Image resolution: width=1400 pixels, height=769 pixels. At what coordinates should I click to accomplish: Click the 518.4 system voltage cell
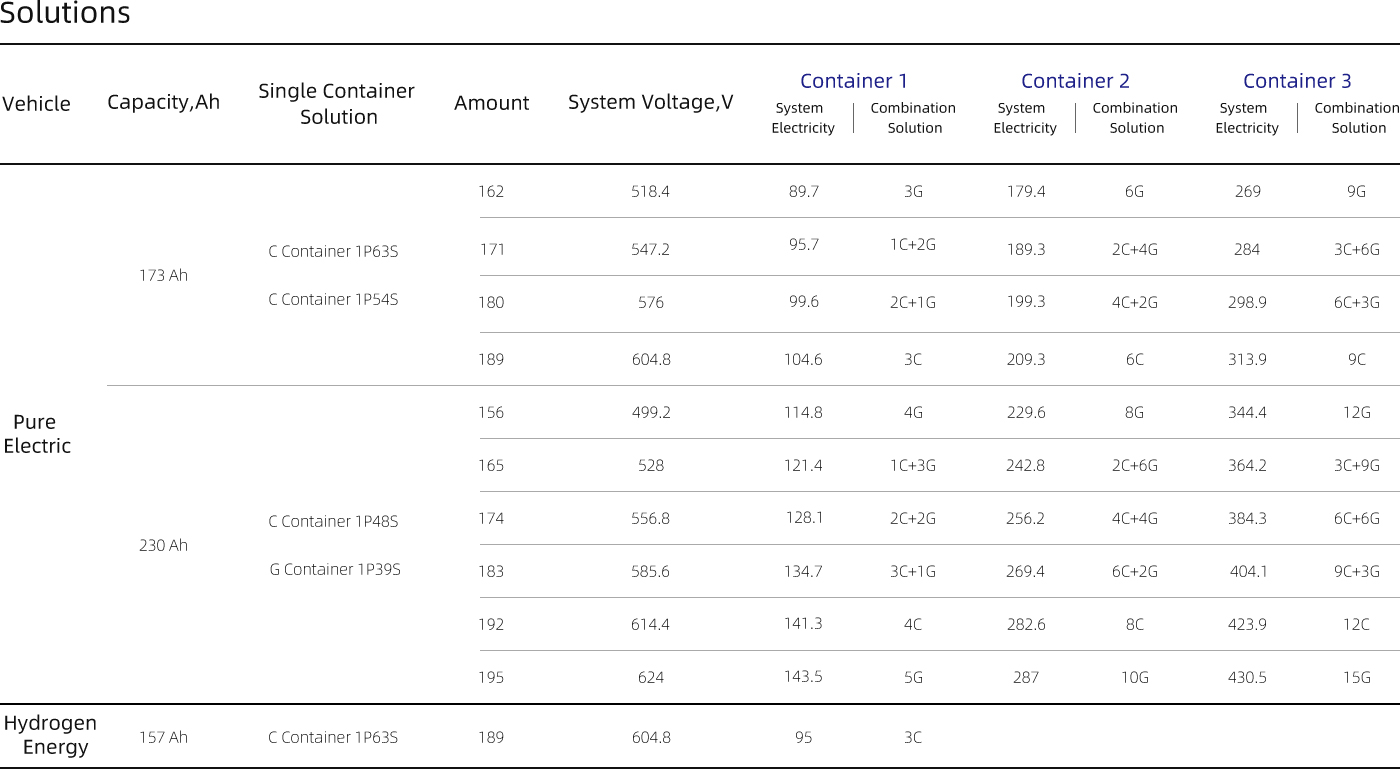[x=650, y=191]
